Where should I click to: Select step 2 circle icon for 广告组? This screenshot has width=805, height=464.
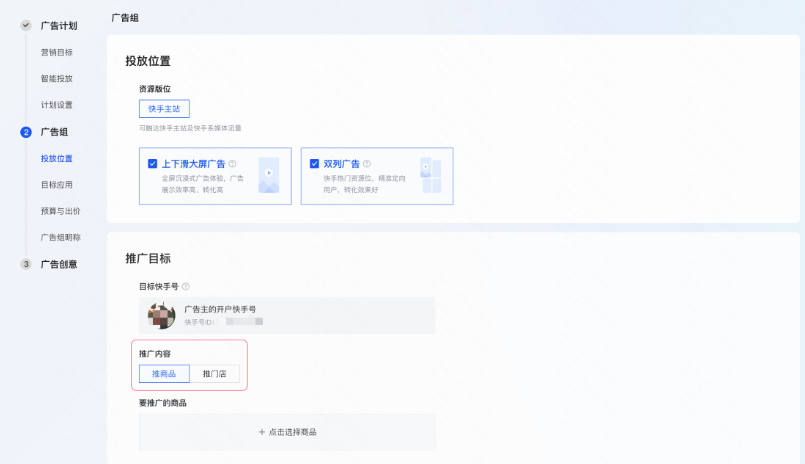(x=26, y=132)
